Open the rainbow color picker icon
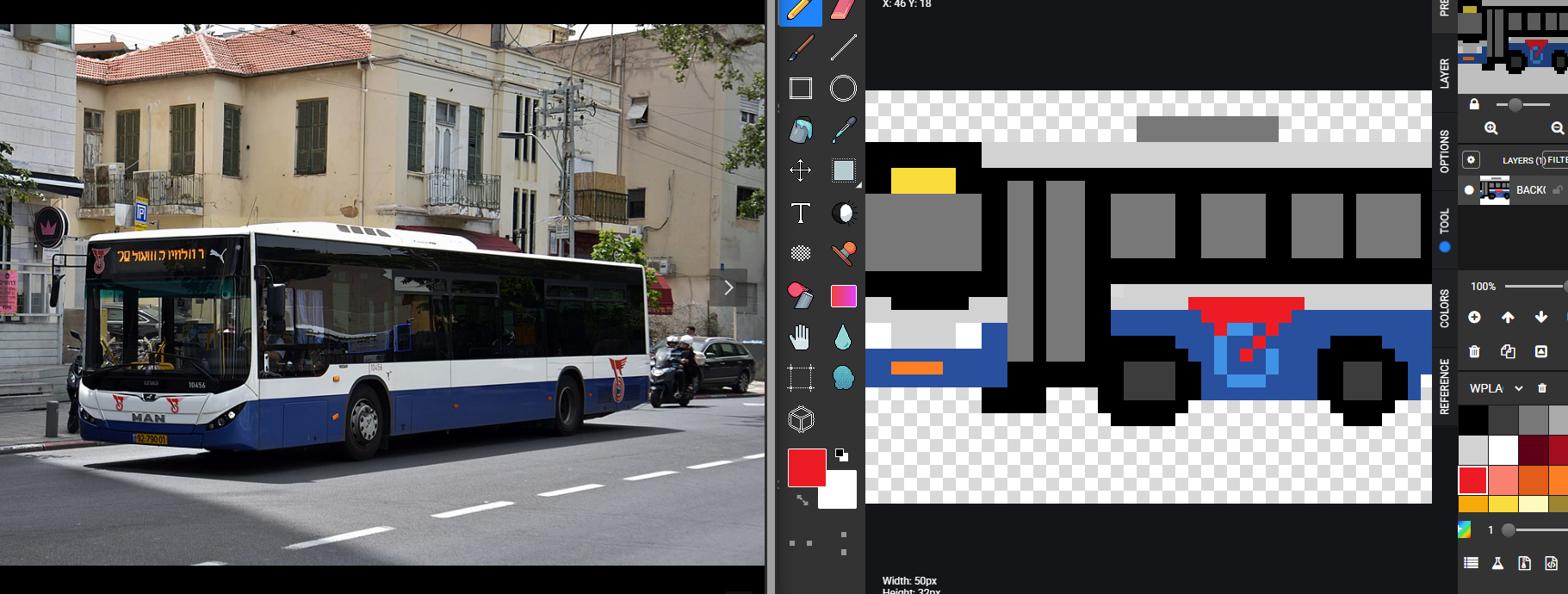 (1465, 529)
